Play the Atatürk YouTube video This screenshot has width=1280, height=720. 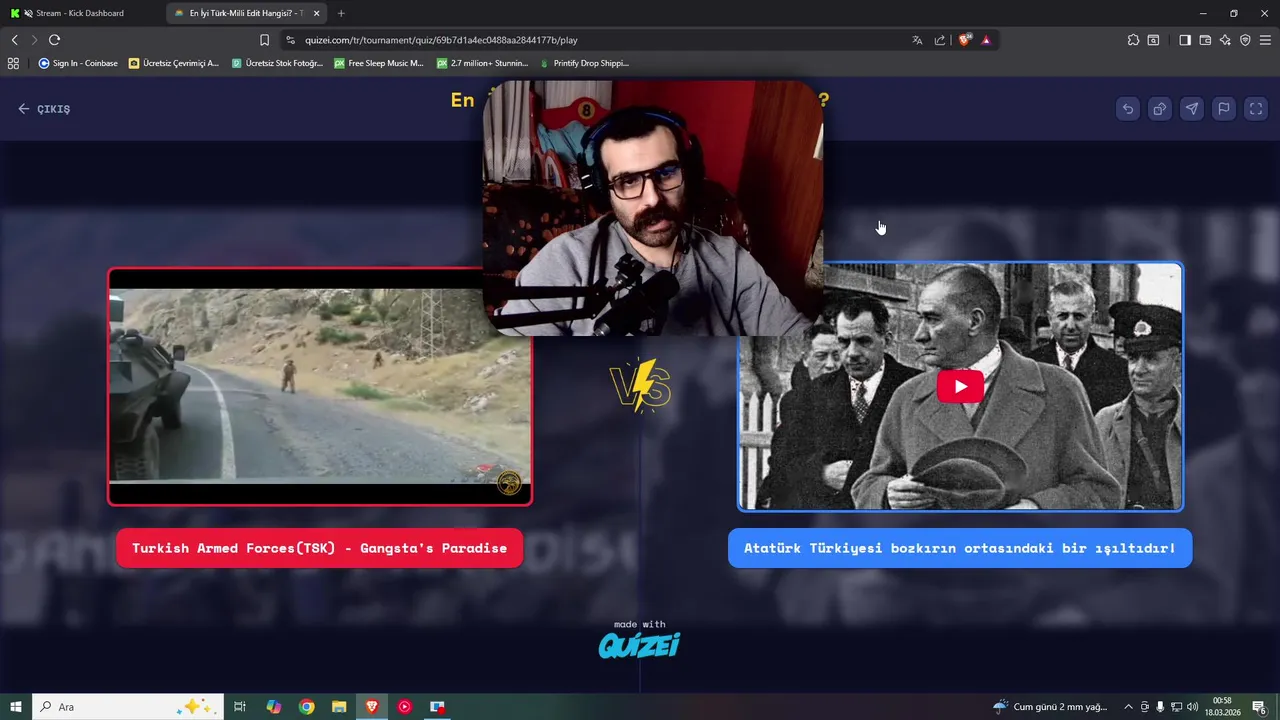click(x=960, y=387)
